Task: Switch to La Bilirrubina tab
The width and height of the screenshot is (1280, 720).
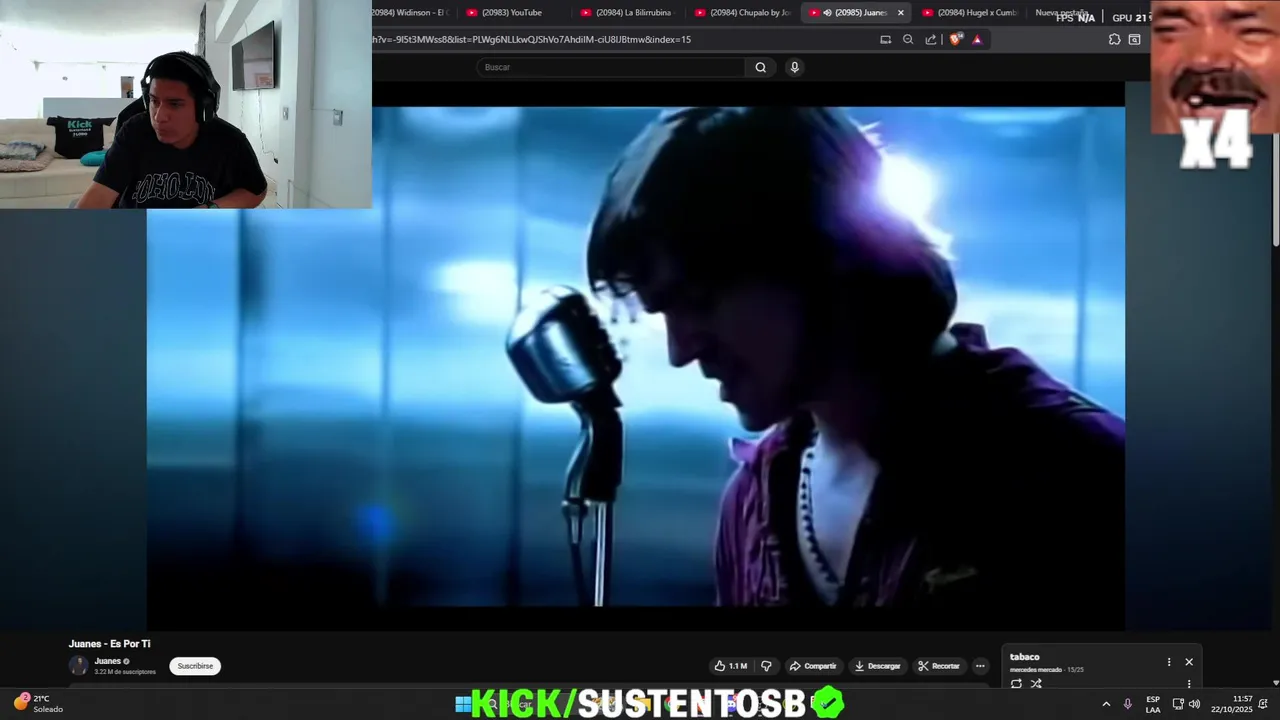Action: (x=630, y=13)
